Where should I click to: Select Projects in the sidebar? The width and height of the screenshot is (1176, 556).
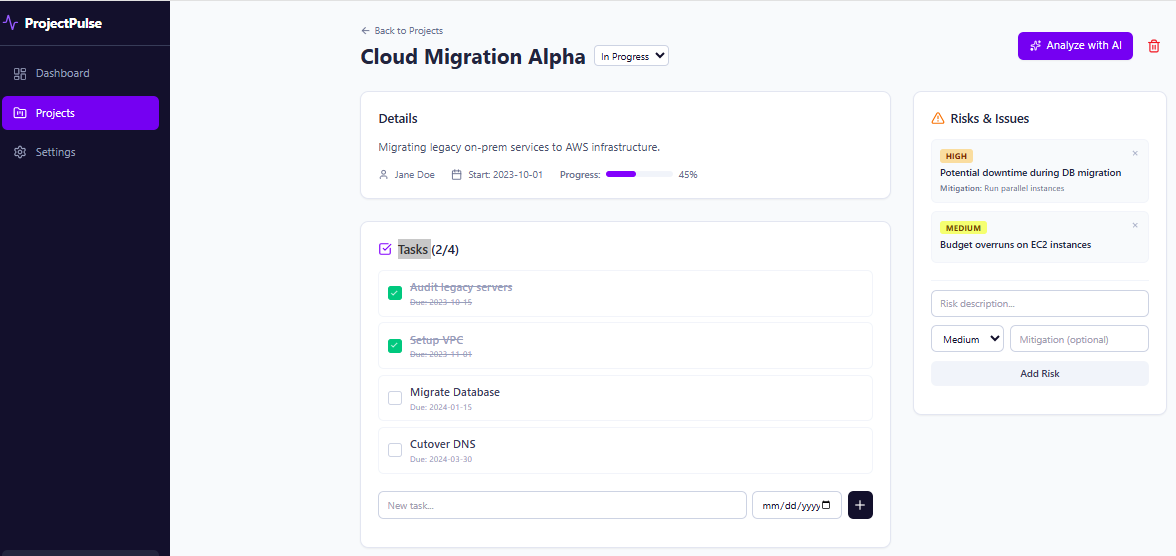[x=80, y=113]
